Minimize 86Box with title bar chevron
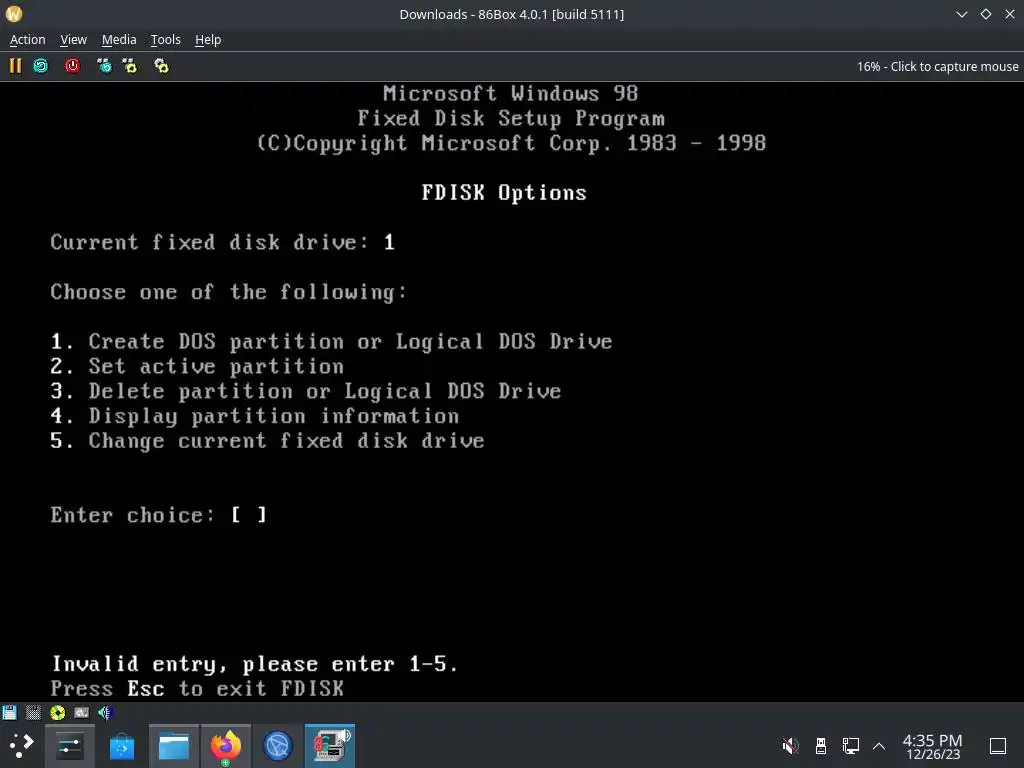Viewport: 1024px width, 768px height. click(x=961, y=14)
